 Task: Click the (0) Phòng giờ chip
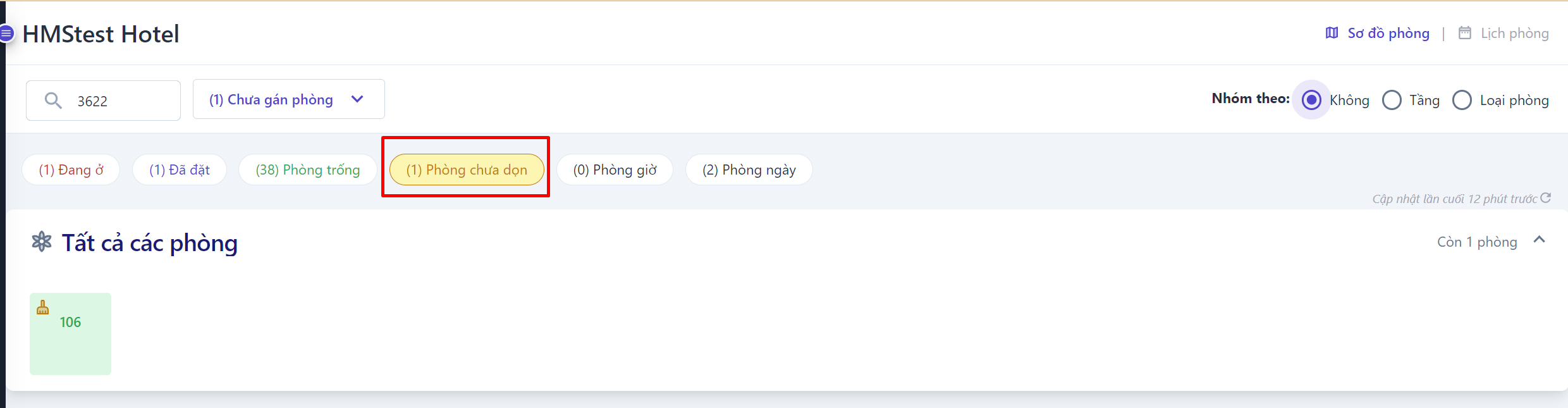(615, 170)
